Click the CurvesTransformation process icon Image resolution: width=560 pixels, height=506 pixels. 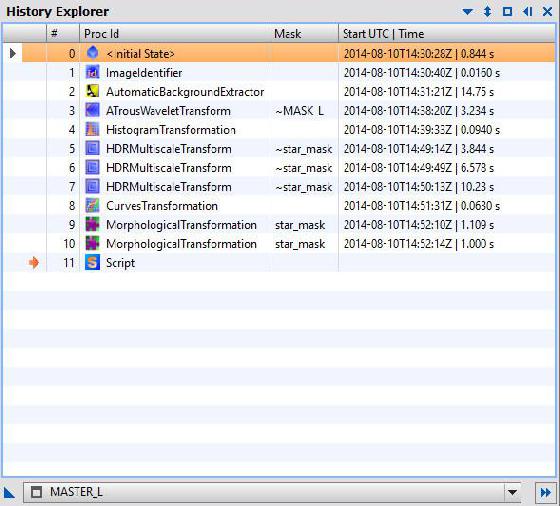(92, 206)
